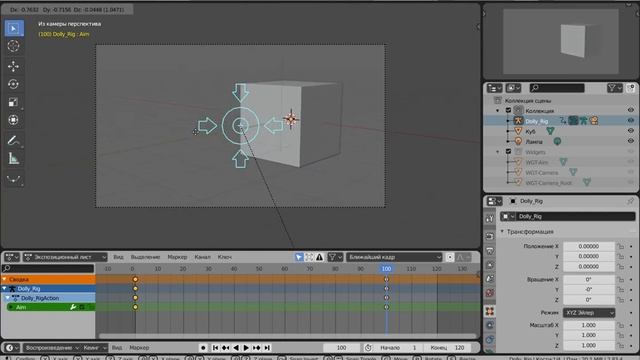The image size is (640, 360).
Task: Hide Лампа object with eye icon
Action: click(x=631, y=141)
